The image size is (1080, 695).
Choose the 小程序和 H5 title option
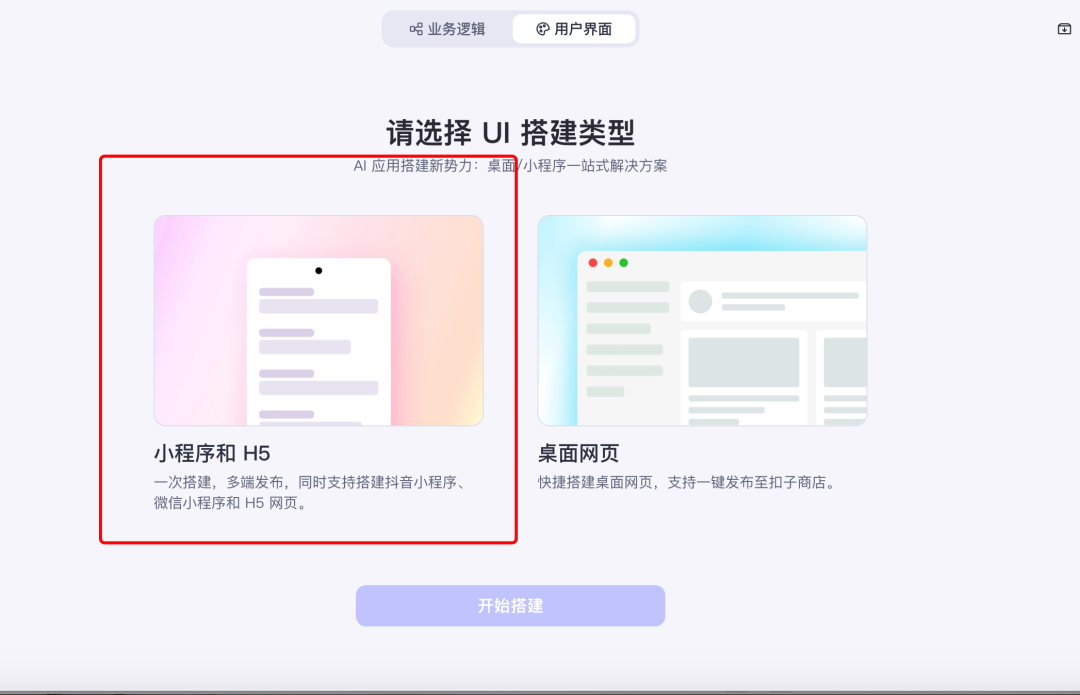click(x=212, y=453)
